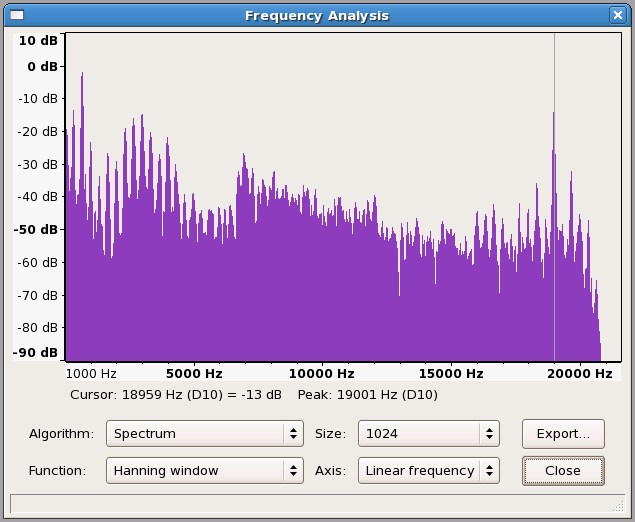Viewport: 635px width, 522px height.
Task: Click the arrow stepper of Function combo
Action: [x=293, y=471]
